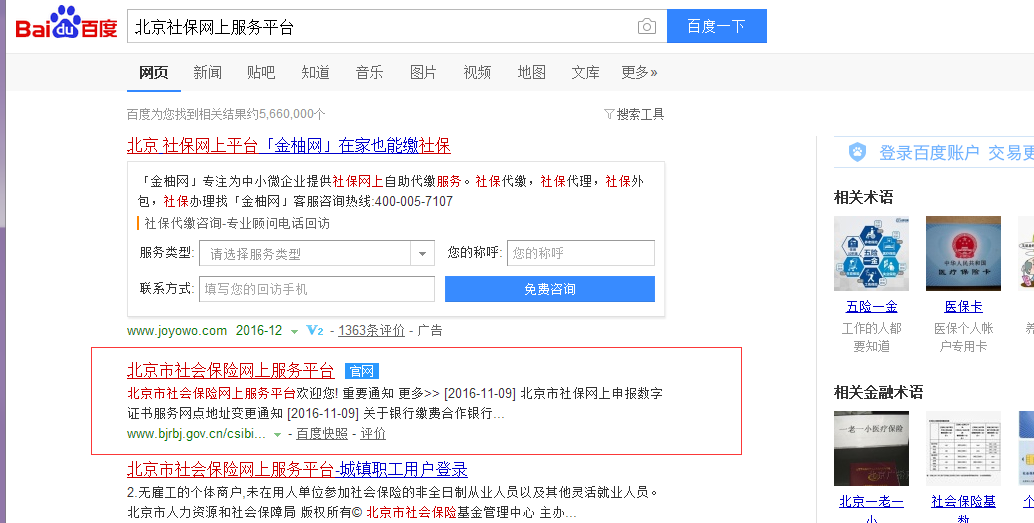Switch to 贴吧 tab
The image size is (1034, 523).
point(261,73)
